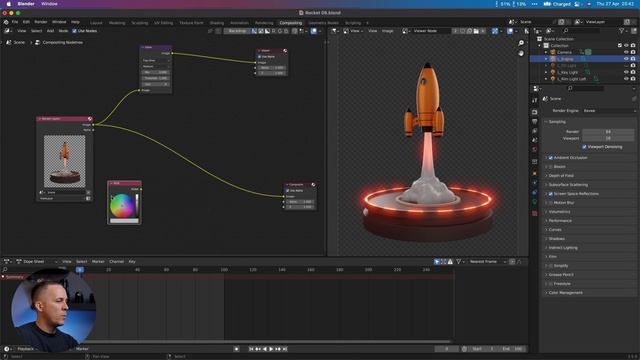Hide the Camera object with eye icon

pos(626,52)
